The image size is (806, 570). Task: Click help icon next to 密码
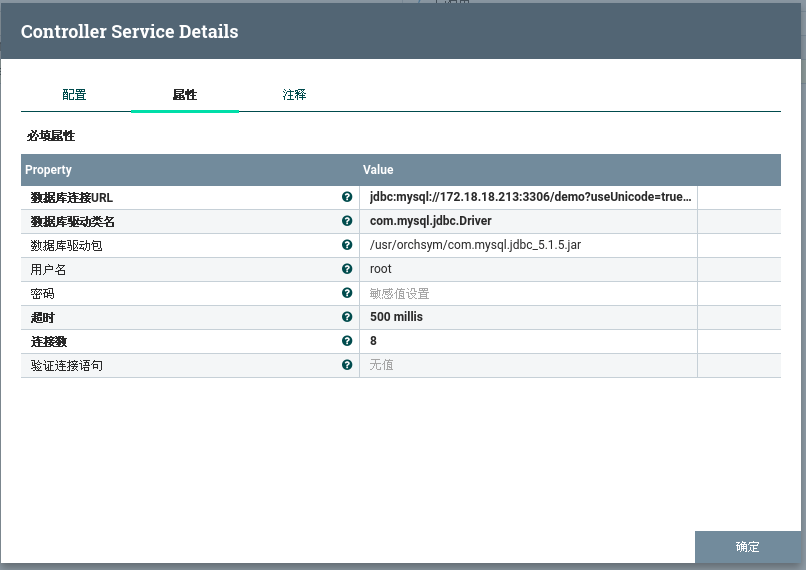347,293
